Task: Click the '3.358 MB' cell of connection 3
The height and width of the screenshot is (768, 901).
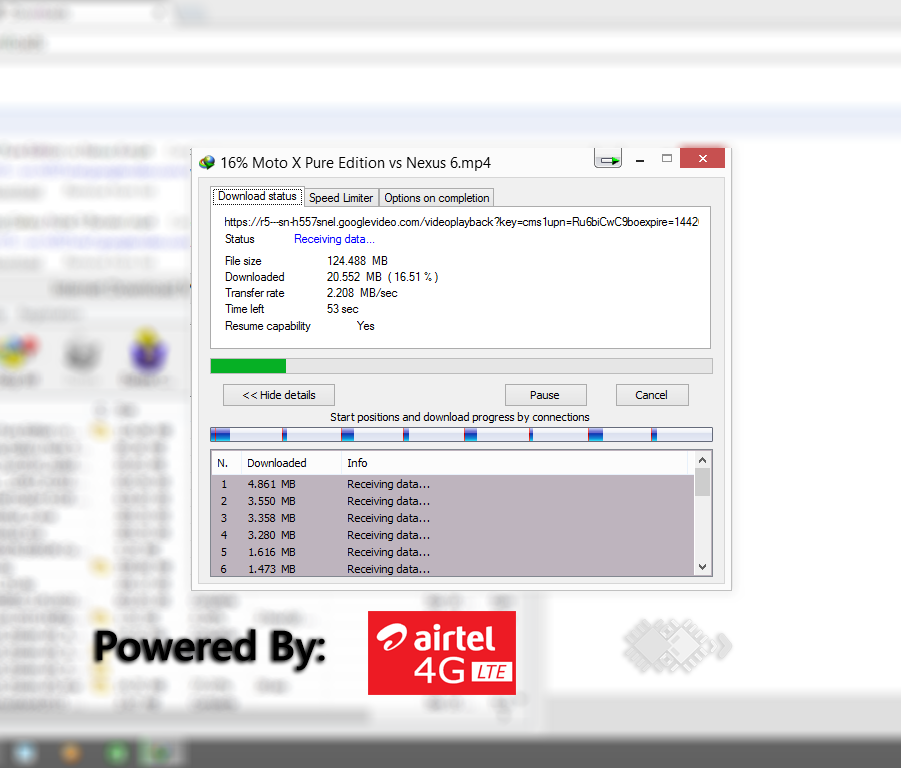Action: [x=272, y=518]
